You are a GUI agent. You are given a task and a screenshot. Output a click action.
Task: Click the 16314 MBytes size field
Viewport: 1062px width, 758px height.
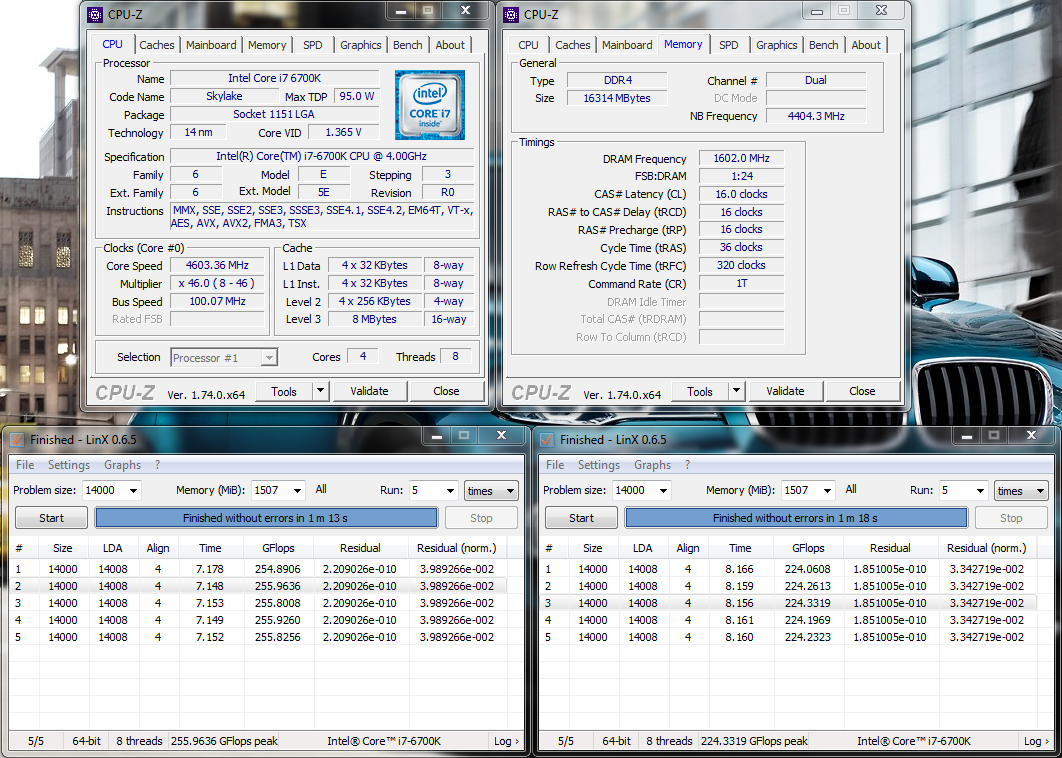coord(616,98)
